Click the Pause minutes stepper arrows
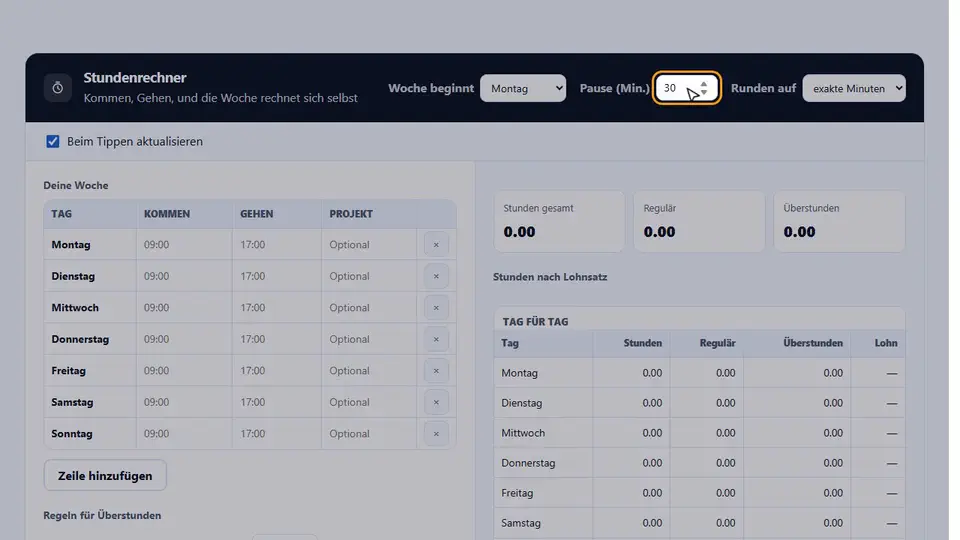Screen dimensions: 960x540 click(704, 88)
